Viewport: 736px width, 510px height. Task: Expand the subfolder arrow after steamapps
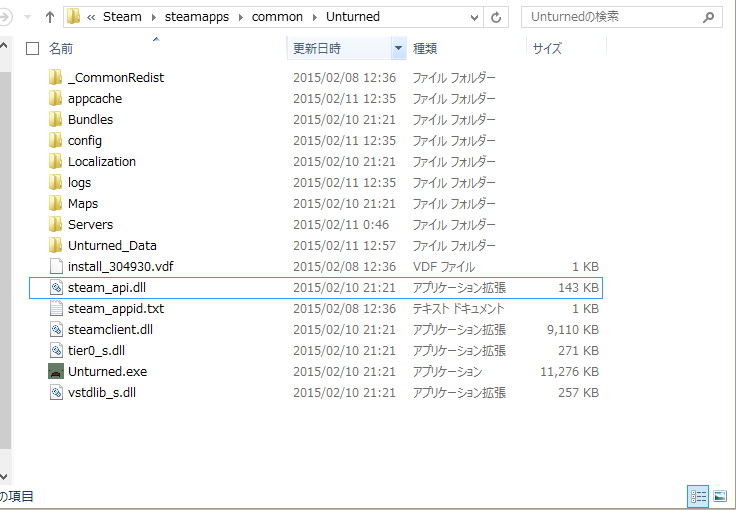241,17
